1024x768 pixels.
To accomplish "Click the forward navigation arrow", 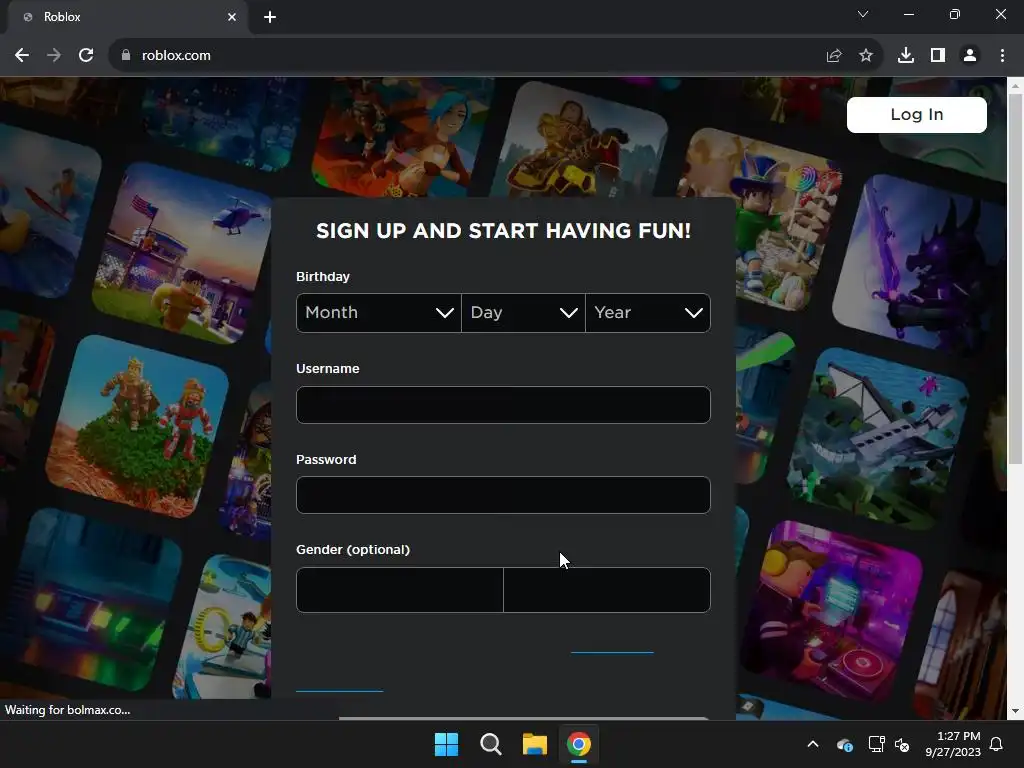I will [54, 56].
